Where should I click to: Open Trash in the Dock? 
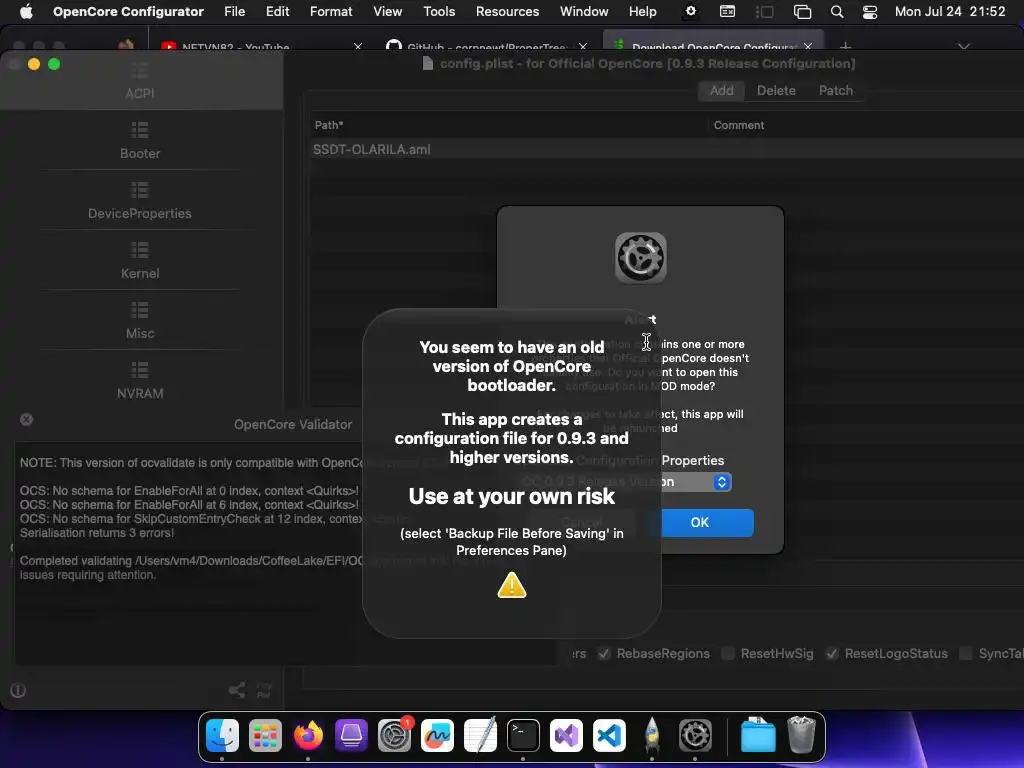[x=801, y=735]
